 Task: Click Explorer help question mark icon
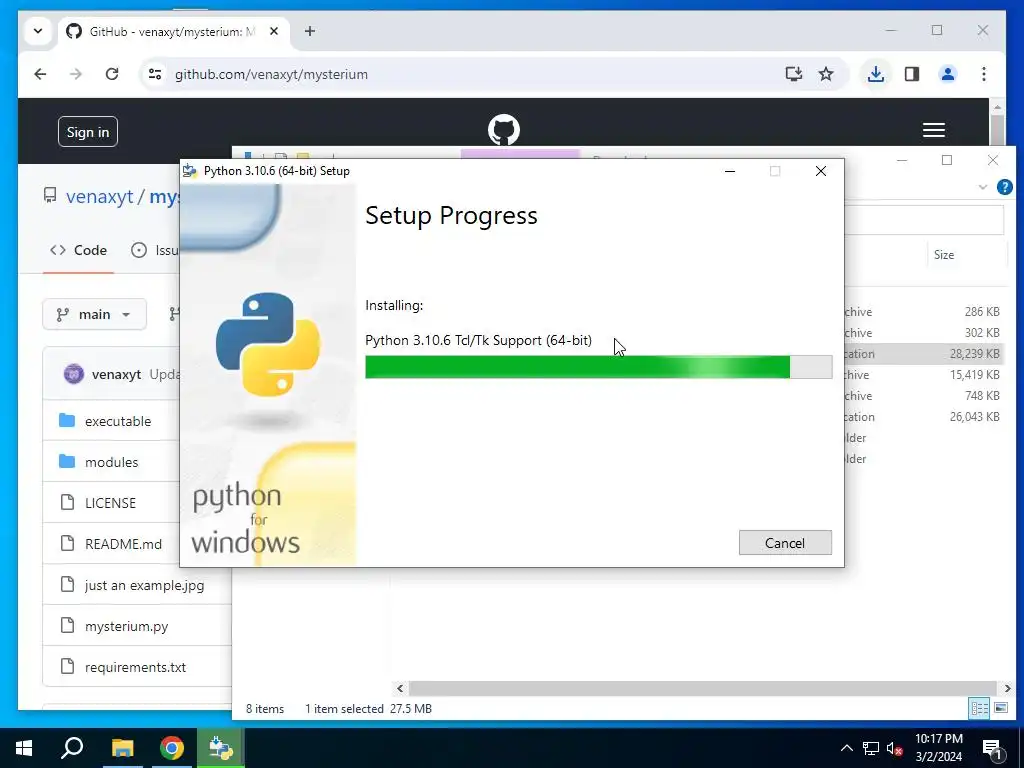(x=1004, y=187)
